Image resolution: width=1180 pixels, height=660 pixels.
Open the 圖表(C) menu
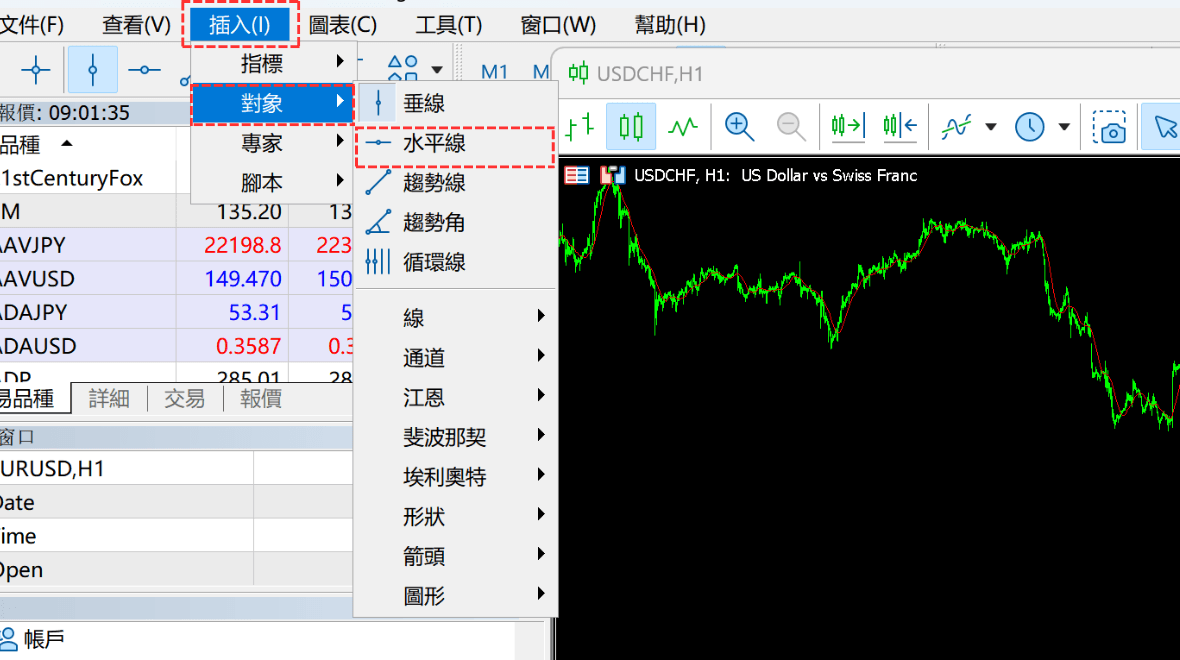pos(342,25)
